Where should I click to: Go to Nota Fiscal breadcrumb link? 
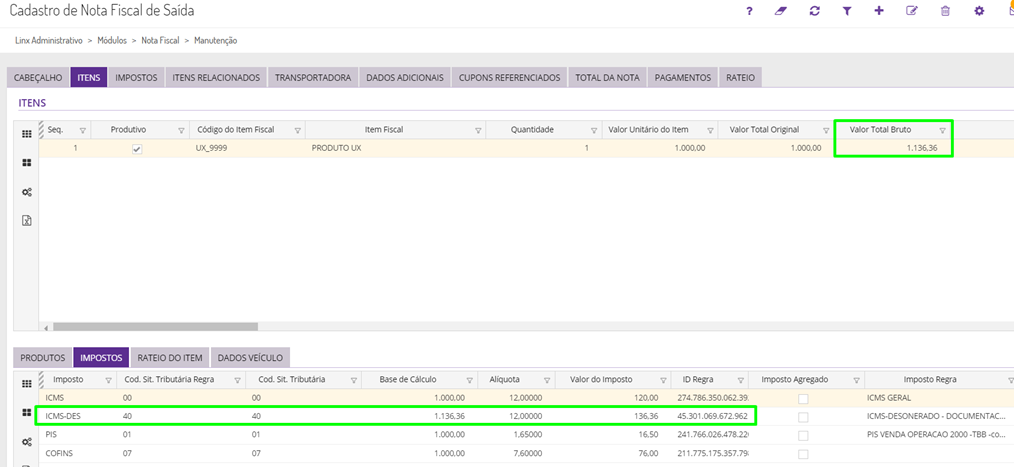(160, 41)
